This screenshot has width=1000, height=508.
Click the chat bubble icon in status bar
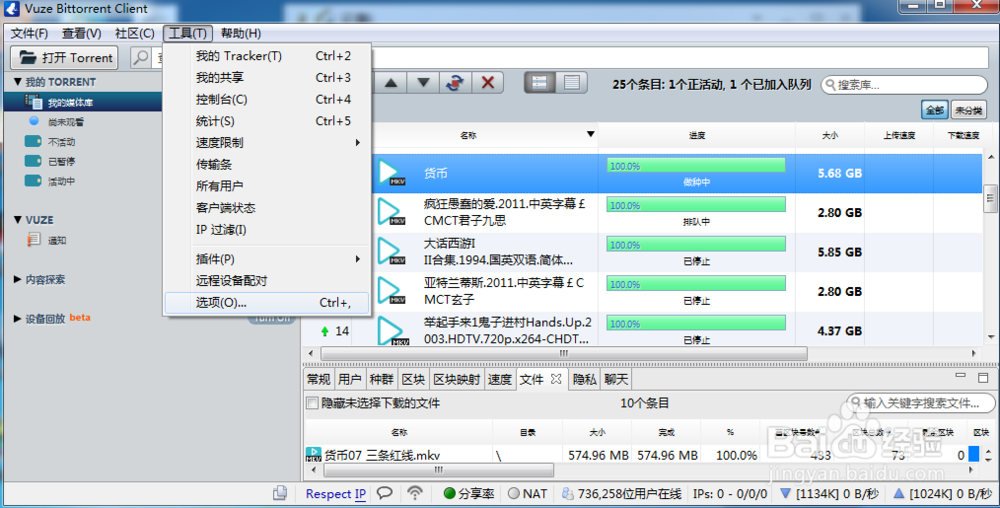click(x=385, y=493)
